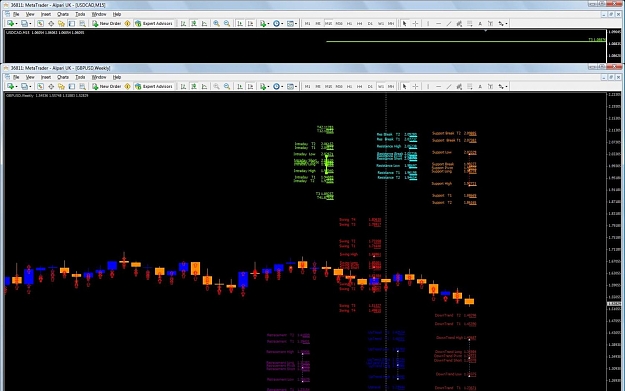The image size is (625, 391).
Task: Open Market Watch in the GBPUSD window
Action: pos(40,86)
